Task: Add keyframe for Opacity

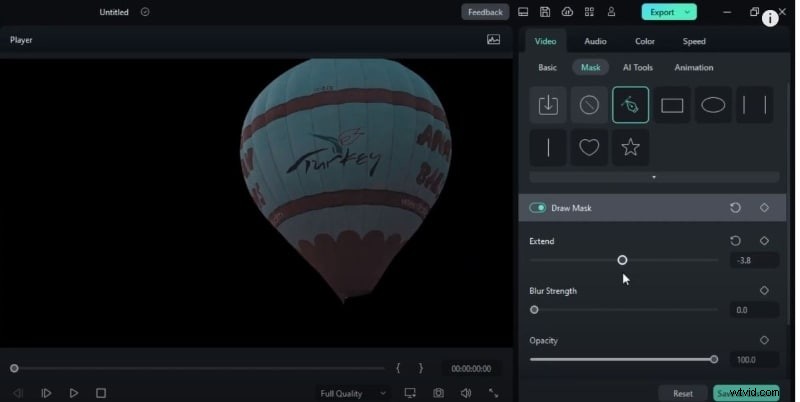Action: pyautogui.click(x=764, y=340)
